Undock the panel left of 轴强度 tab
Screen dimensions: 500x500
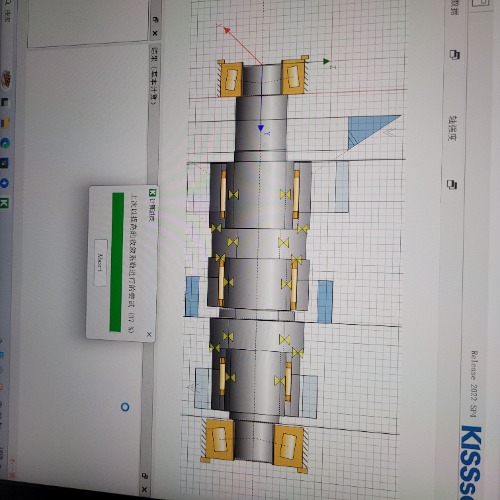[x=454, y=54]
